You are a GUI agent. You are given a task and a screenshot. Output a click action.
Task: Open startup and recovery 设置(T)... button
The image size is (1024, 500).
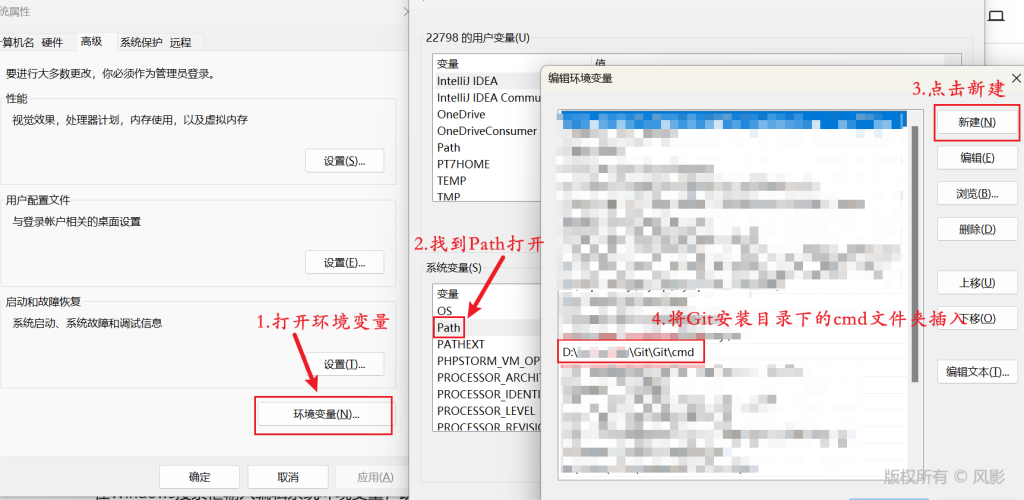344,364
